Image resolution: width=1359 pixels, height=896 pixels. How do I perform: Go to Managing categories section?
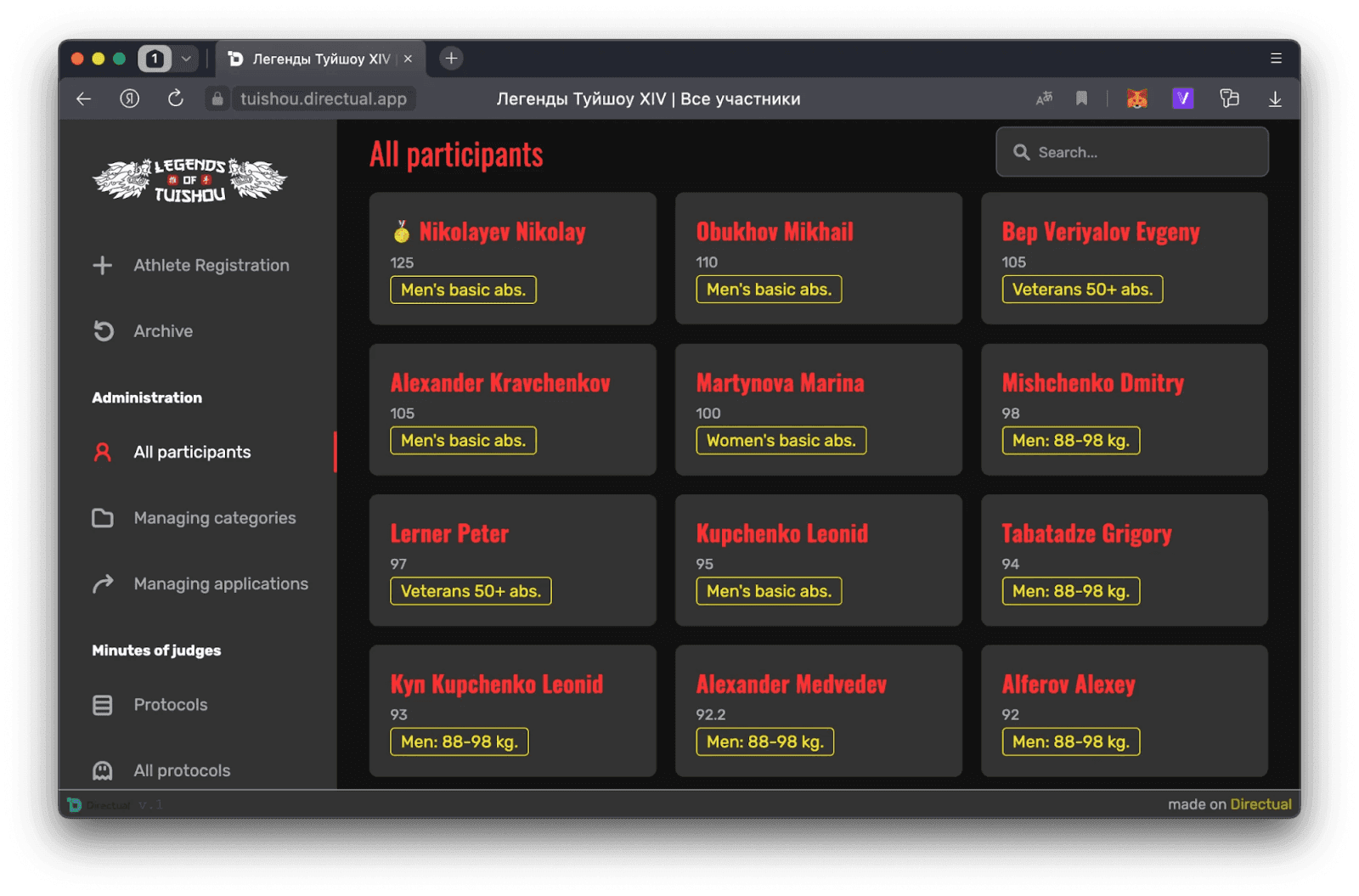[214, 518]
